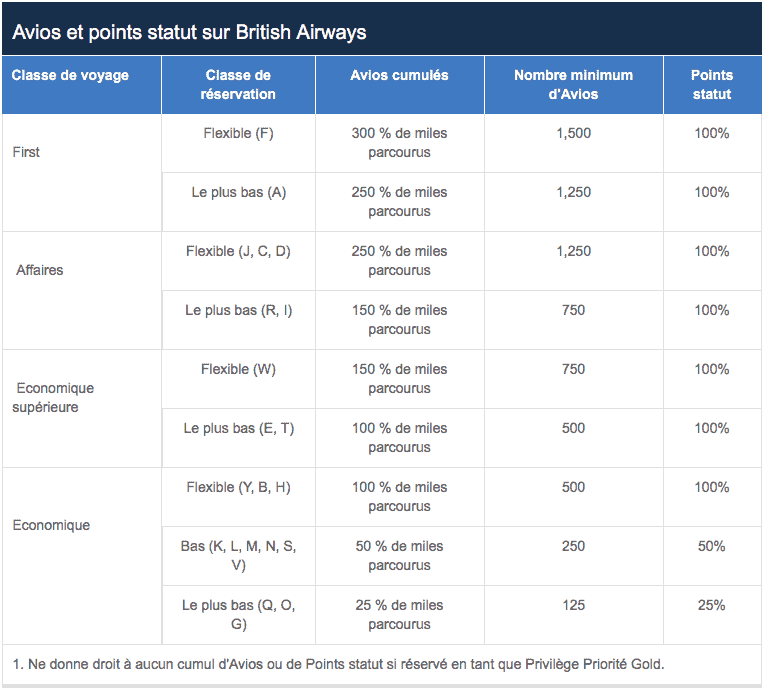
Task: Click the 'Flexible (W)' booking class cell
Action: [238, 369]
